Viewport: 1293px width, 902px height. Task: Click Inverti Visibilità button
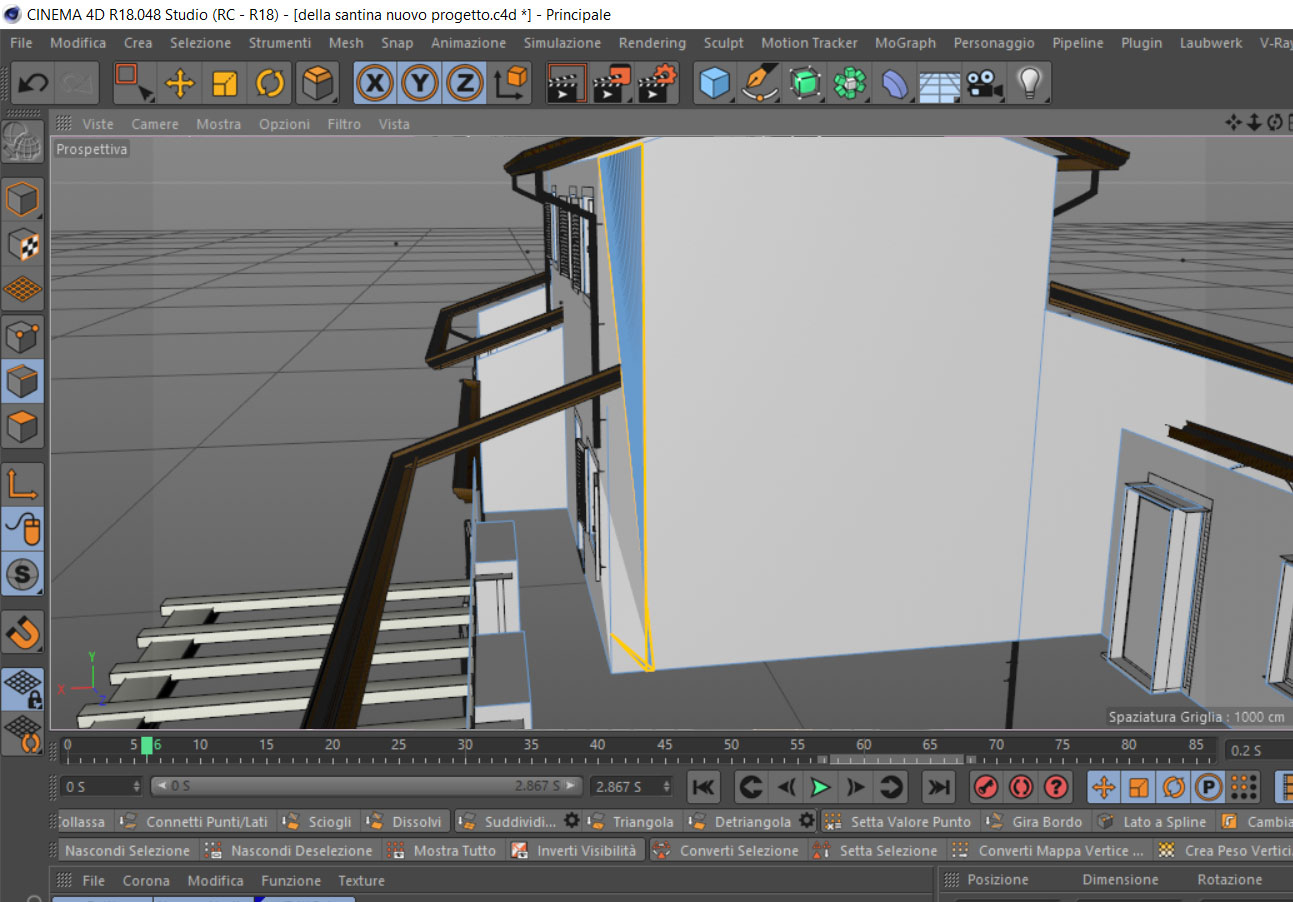[x=586, y=850]
